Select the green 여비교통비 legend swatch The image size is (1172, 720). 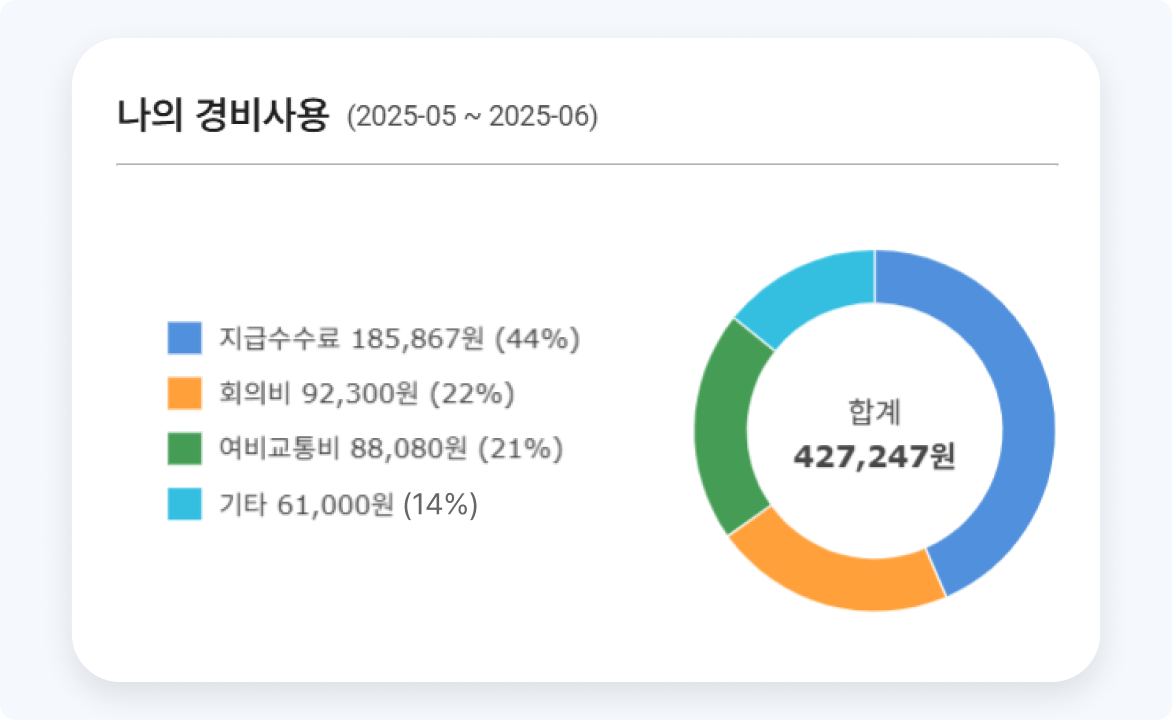[184, 449]
